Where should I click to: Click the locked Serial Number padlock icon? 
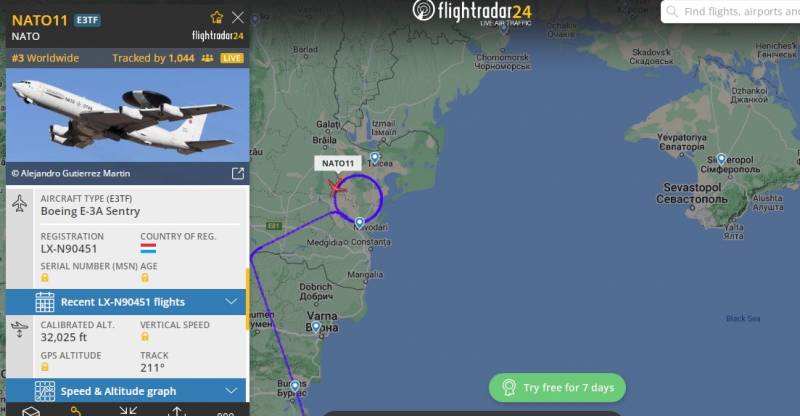pyautogui.click(x=45, y=278)
